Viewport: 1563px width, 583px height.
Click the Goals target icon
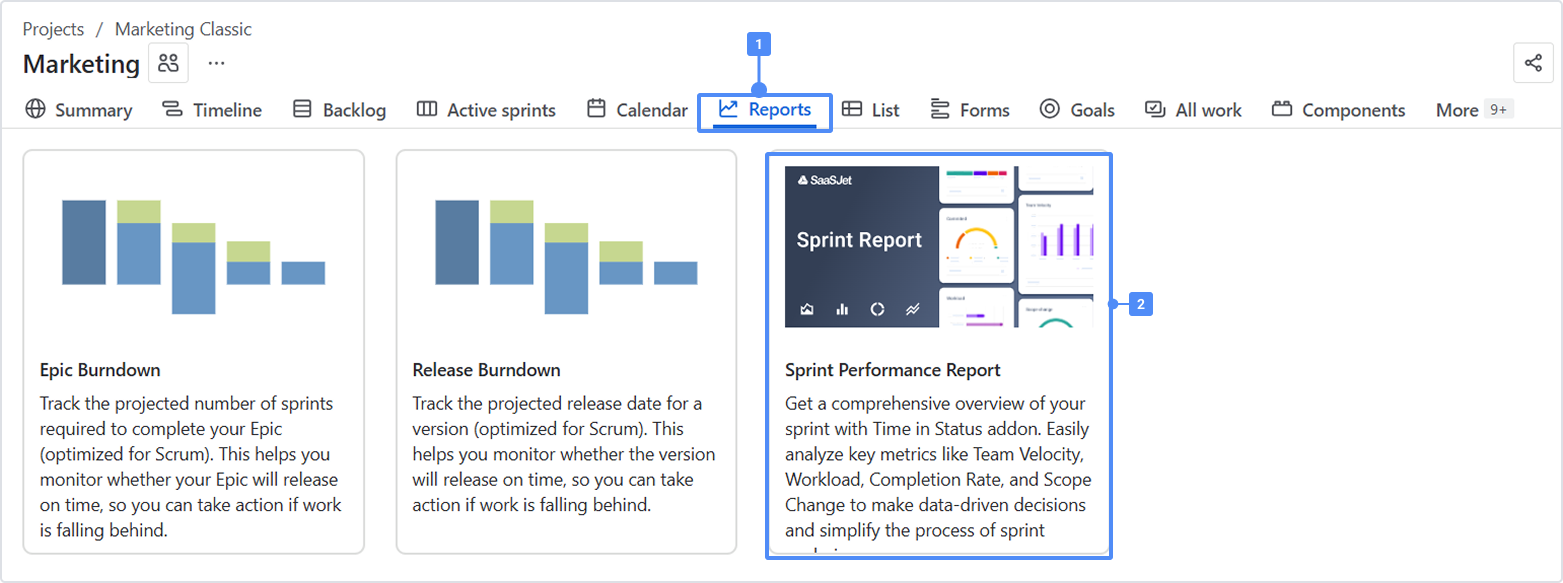coord(1049,110)
